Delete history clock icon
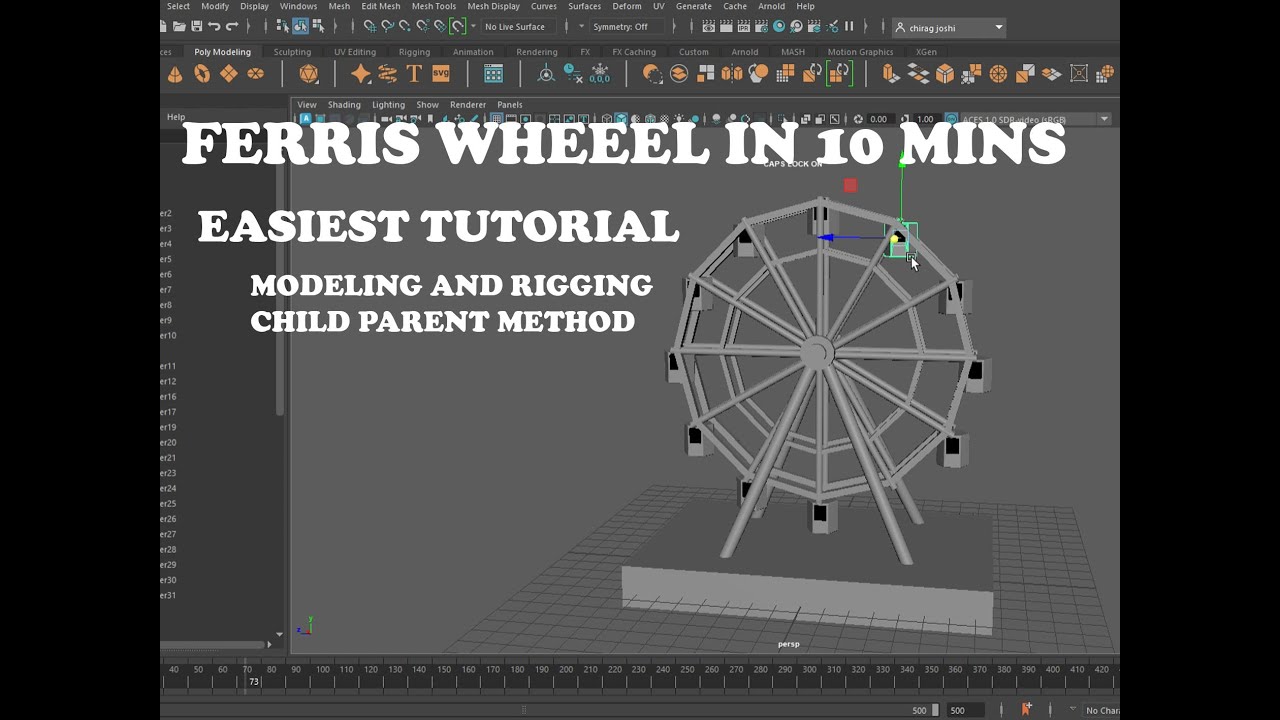Viewport: 1280px width, 720px height. 573,74
